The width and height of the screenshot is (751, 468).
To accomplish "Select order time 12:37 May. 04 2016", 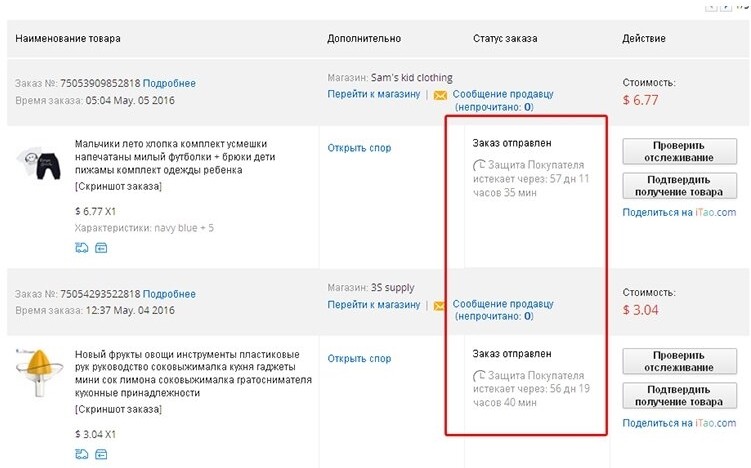I will pyautogui.click(x=130, y=310).
